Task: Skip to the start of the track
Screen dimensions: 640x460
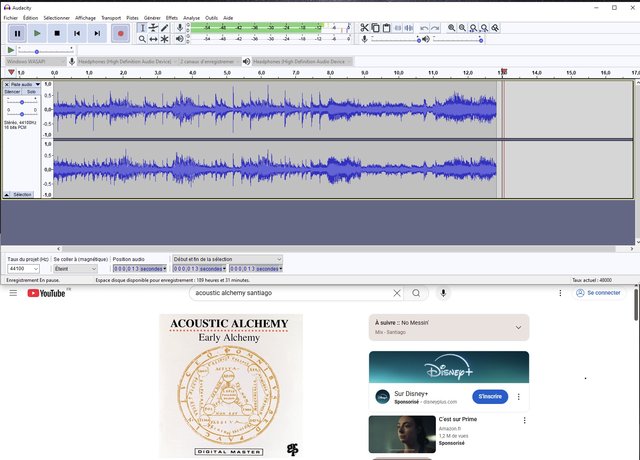Action: click(x=77, y=33)
